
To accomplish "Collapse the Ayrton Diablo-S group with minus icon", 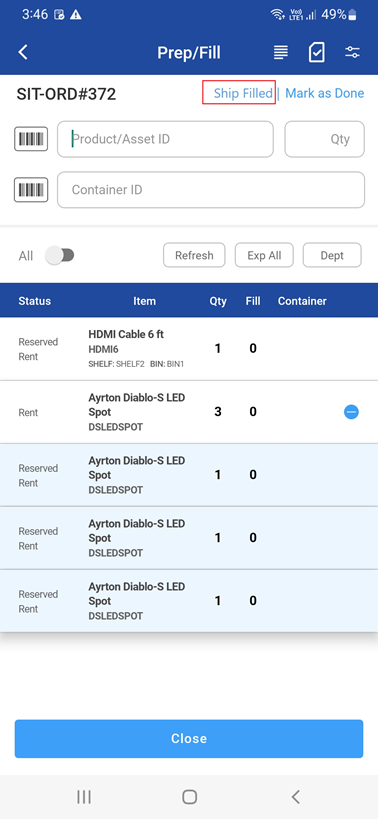I will click(351, 412).
